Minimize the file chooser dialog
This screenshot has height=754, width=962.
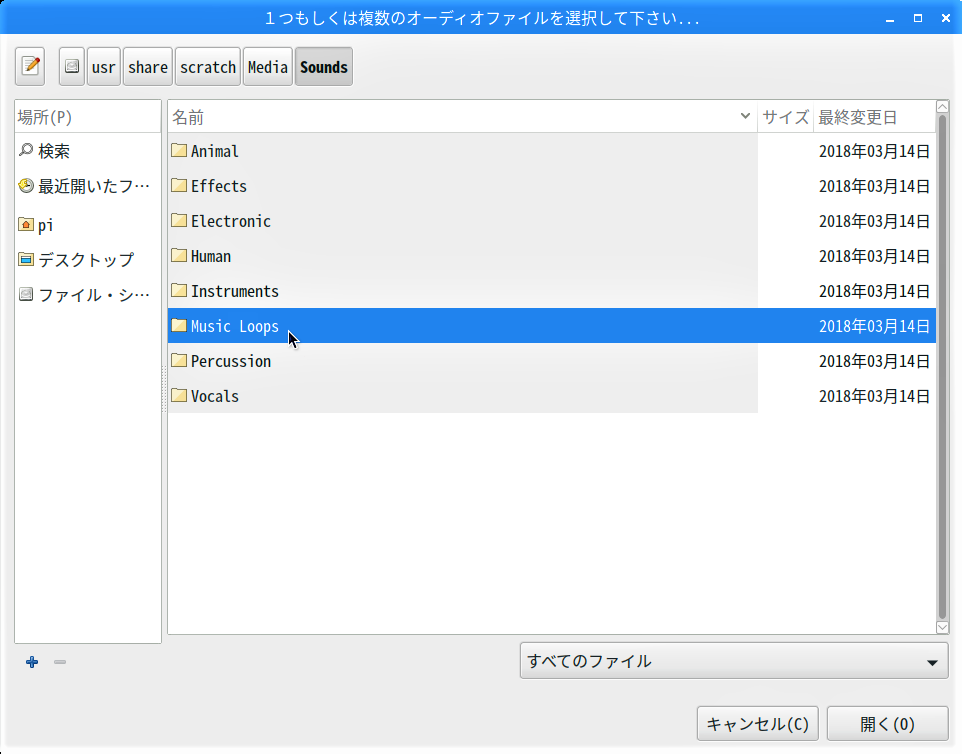(890, 18)
